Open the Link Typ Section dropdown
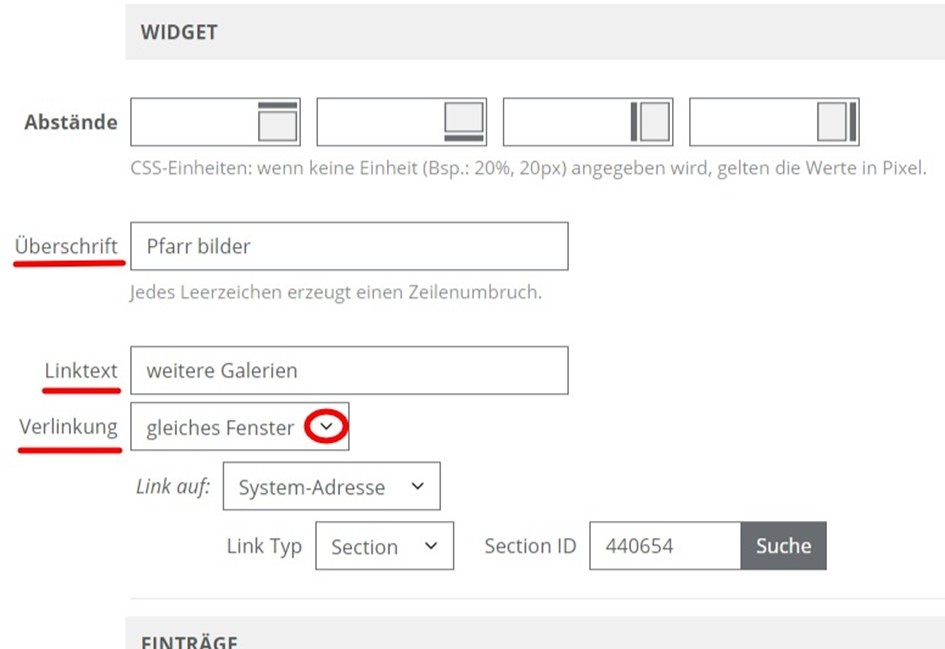 click(385, 545)
